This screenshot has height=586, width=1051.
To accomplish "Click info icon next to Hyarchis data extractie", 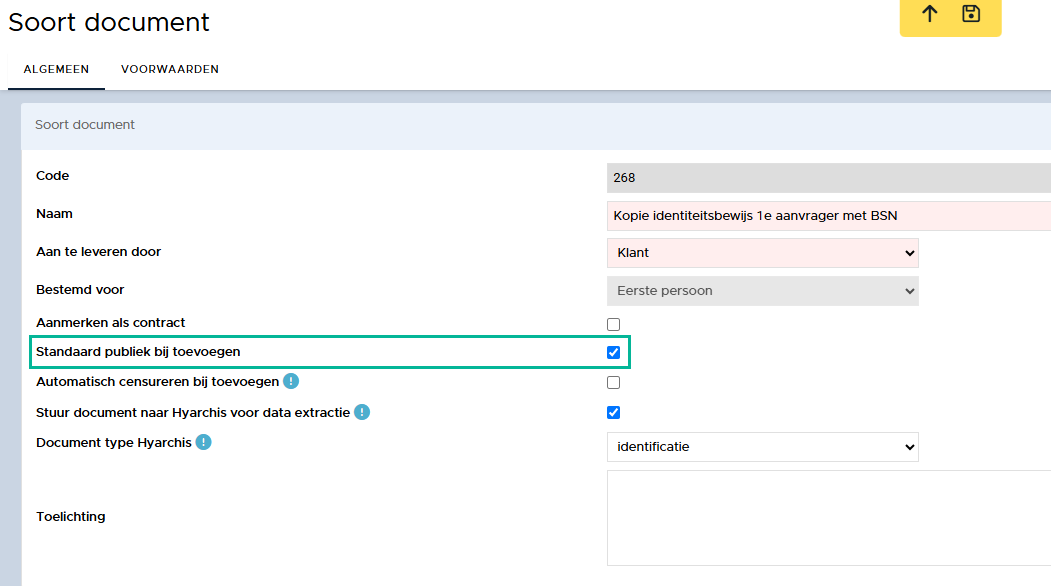I will pyautogui.click(x=362, y=412).
